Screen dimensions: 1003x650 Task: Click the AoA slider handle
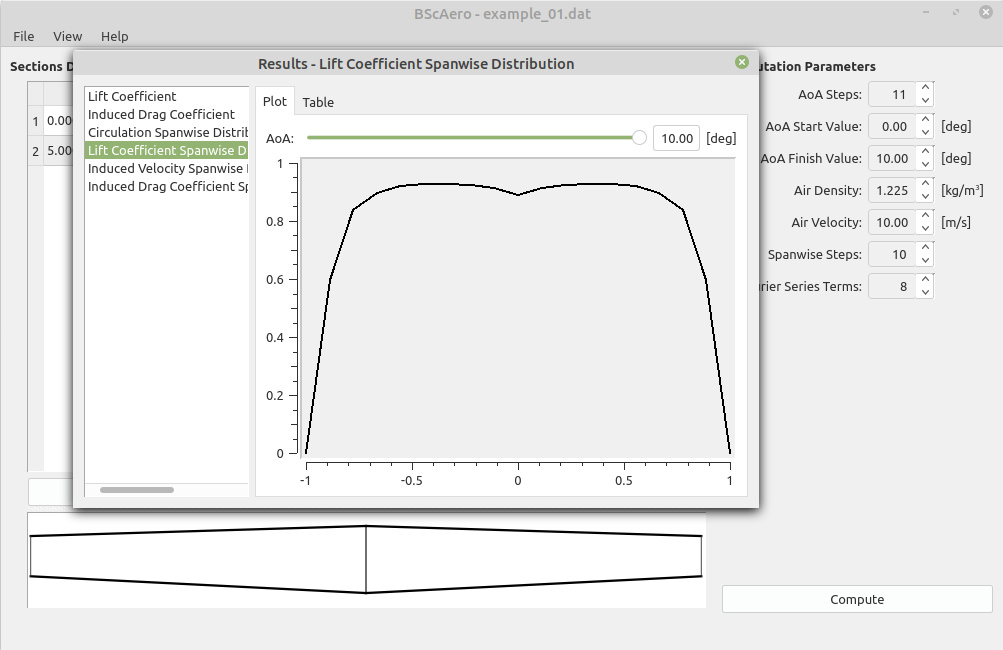tap(638, 138)
